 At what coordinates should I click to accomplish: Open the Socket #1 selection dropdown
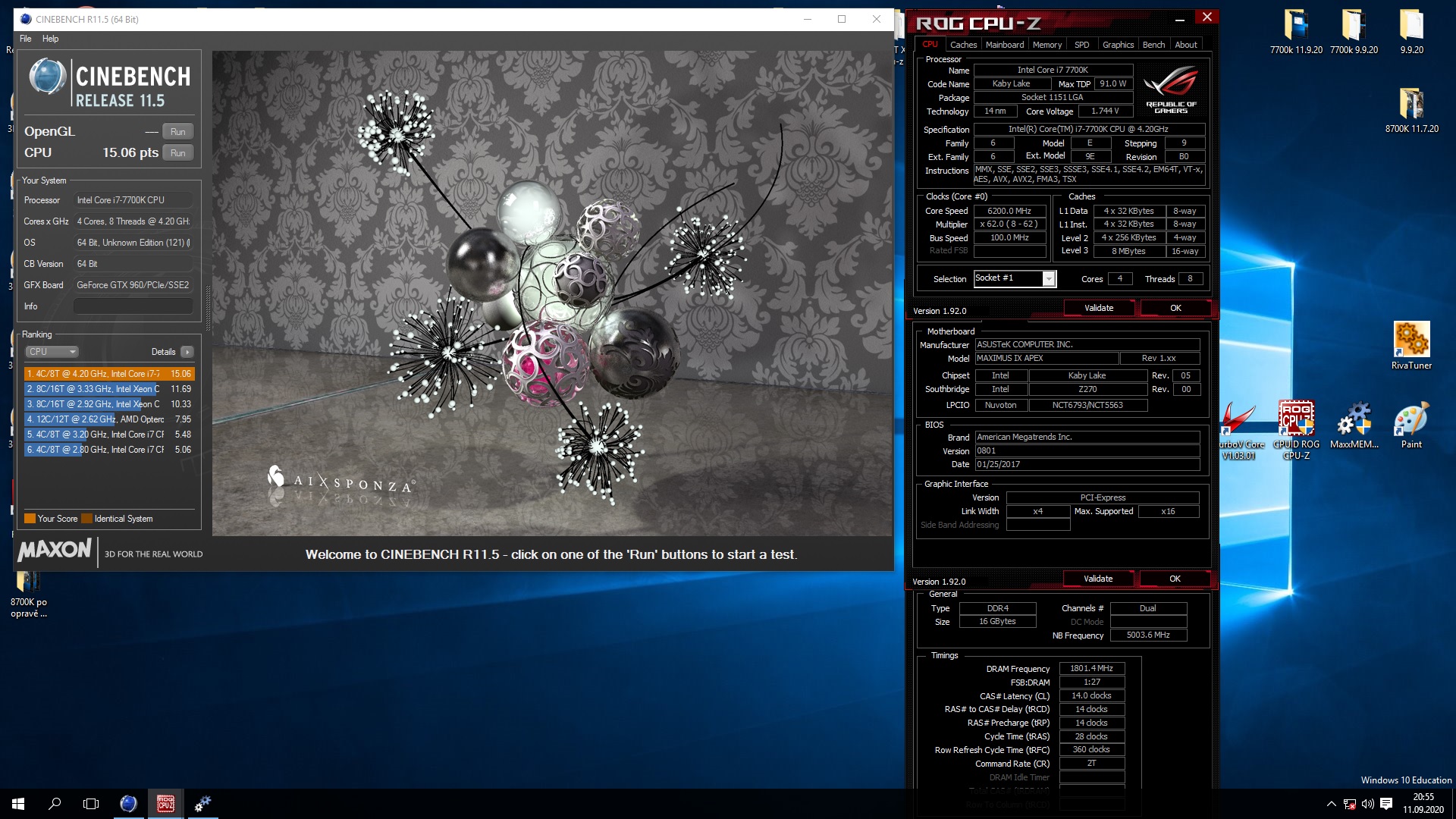tap(1015, 279)
